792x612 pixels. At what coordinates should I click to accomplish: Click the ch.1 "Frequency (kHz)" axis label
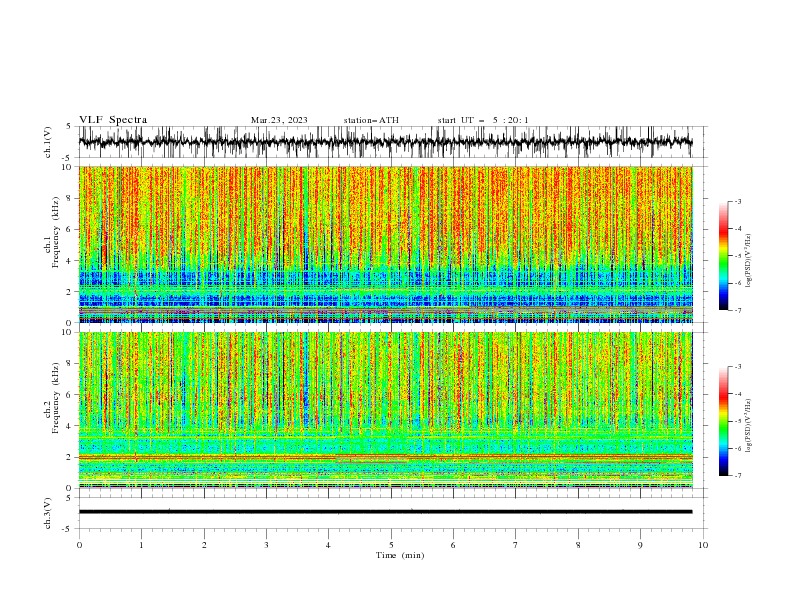point(56,233)
